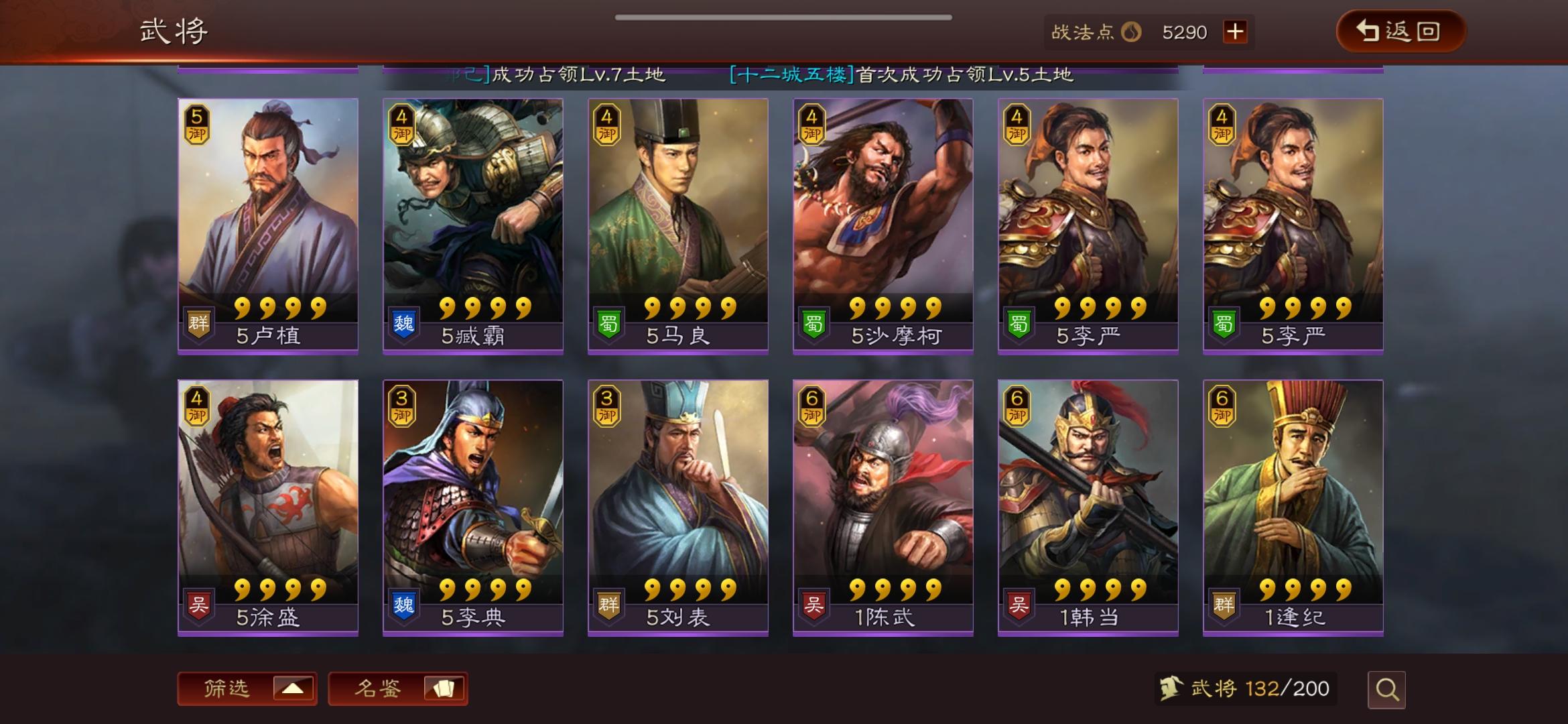Select the 韩当 general card
Screen dimensions: 1568x724
pyautogui.click(x=1088, y=507)
